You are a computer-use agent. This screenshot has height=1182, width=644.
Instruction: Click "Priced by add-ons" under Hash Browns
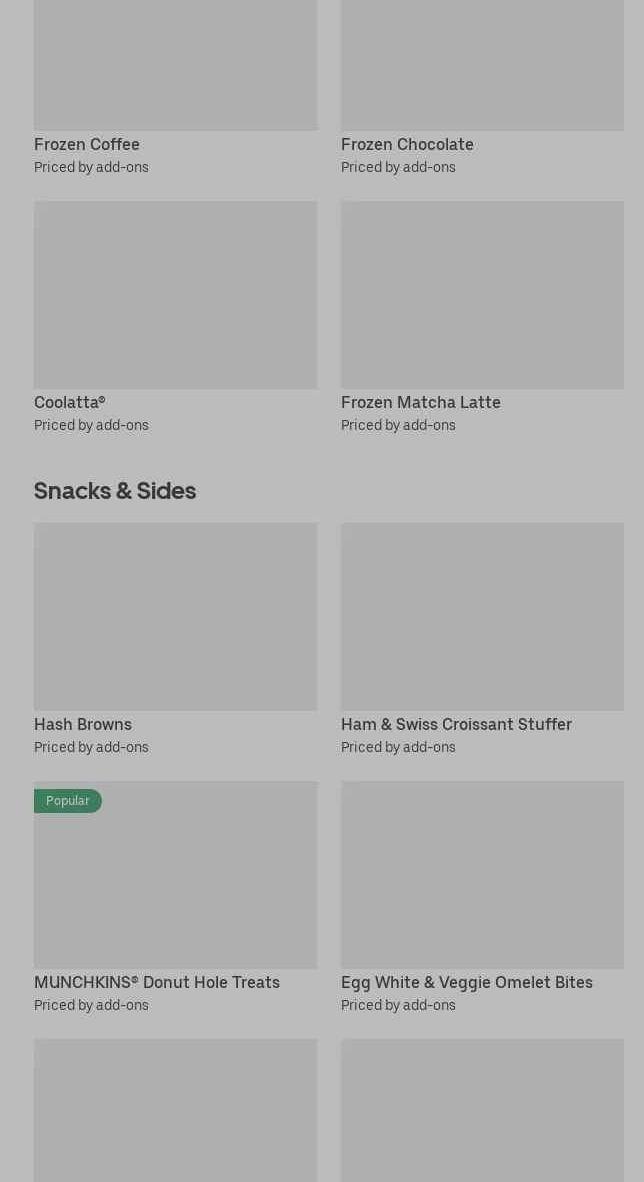coord(91,747)
